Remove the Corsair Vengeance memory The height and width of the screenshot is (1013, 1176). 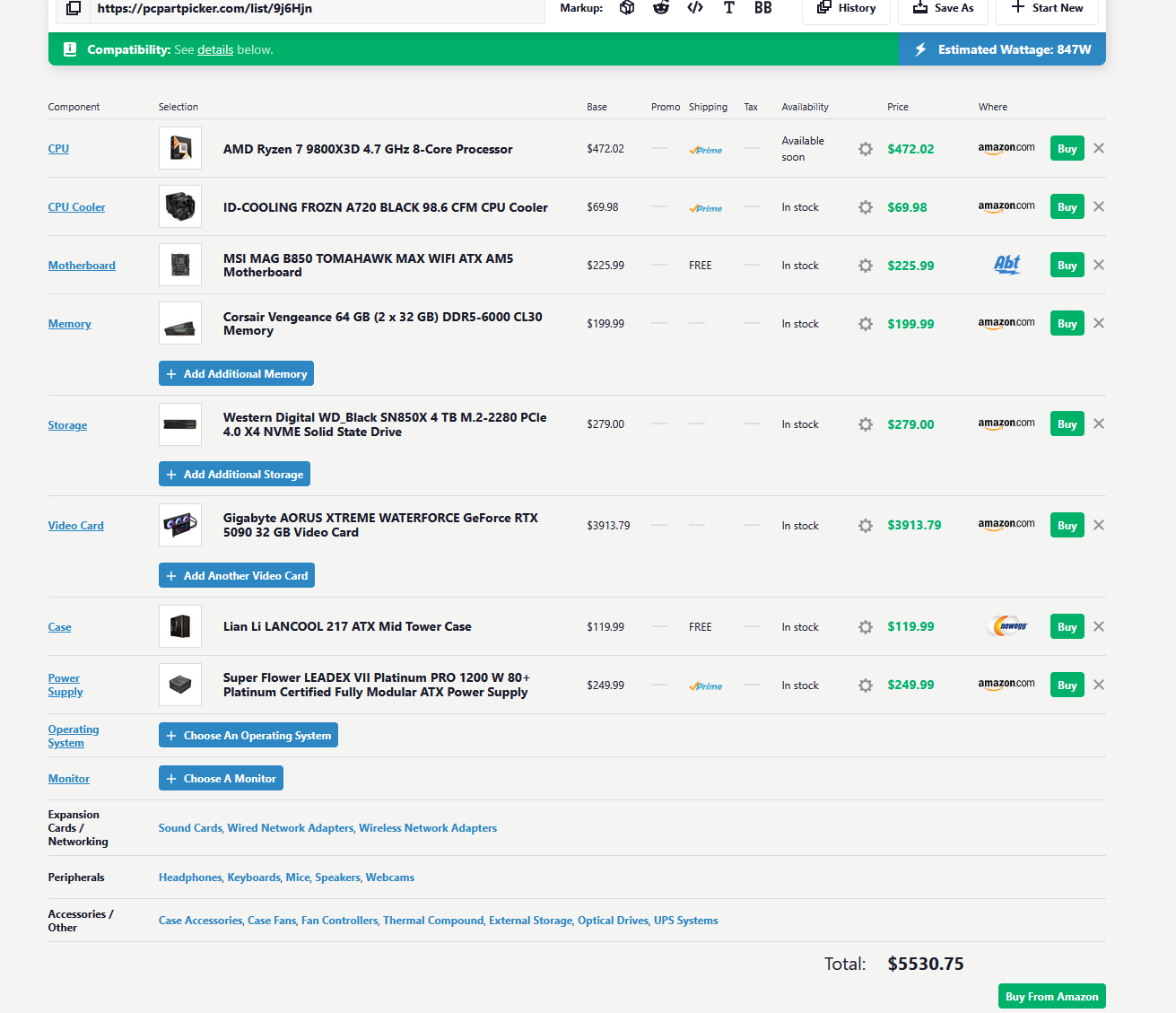tap(1099, 323)
